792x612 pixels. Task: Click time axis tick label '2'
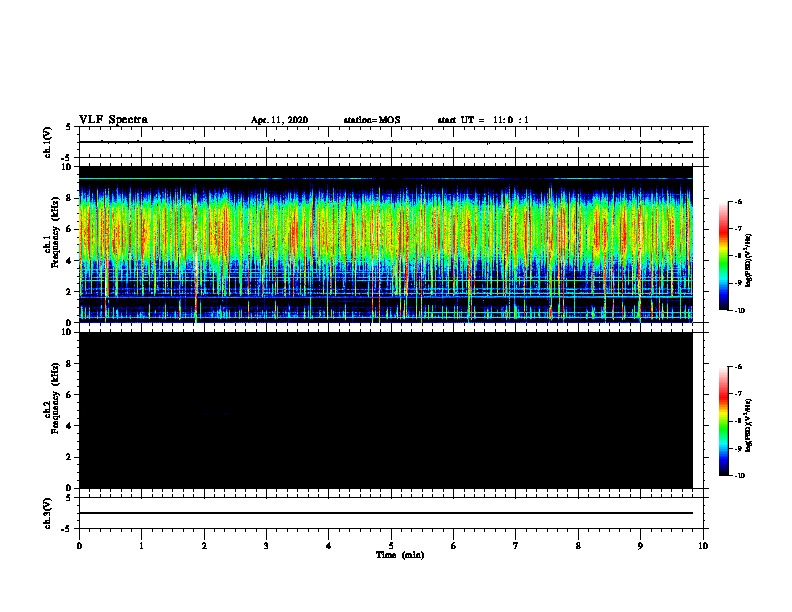[x=204, y=545]
